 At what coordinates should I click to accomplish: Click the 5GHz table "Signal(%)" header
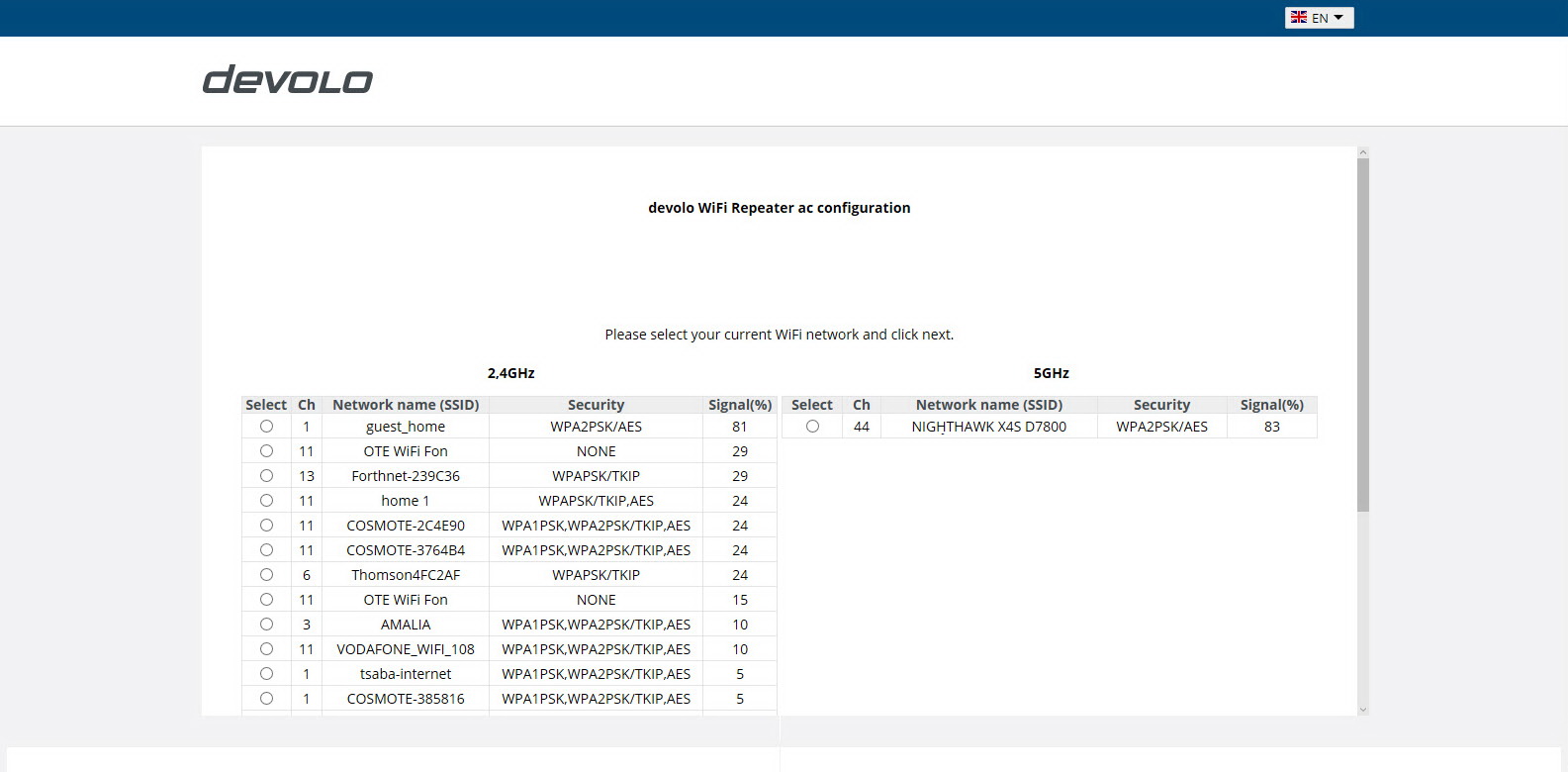1272,405
